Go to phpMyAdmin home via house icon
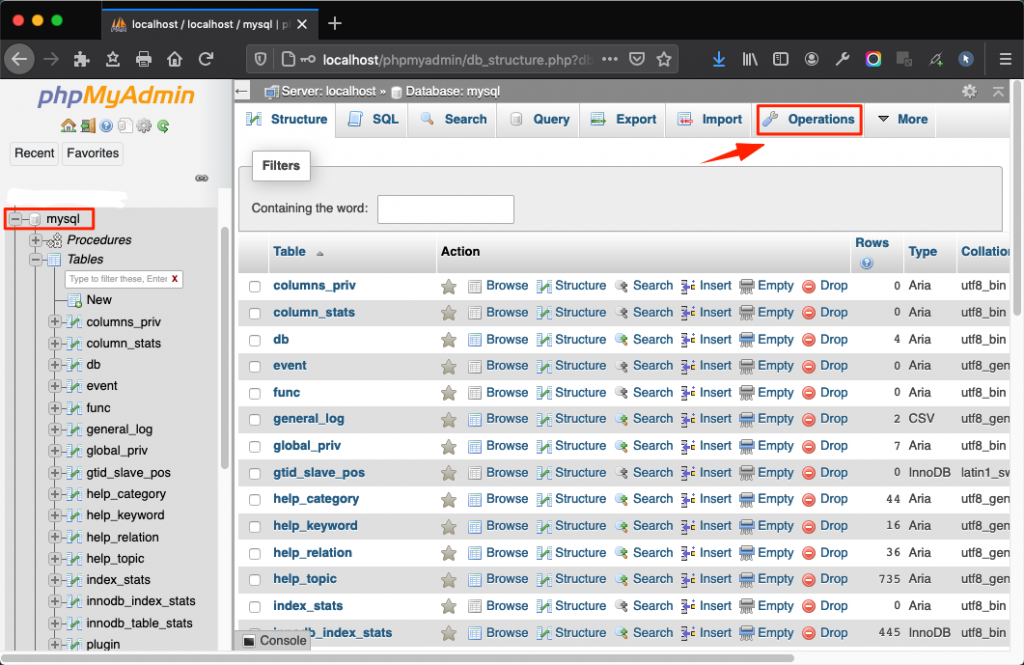This screenshot has height=665, width=1024. [68, 125]
